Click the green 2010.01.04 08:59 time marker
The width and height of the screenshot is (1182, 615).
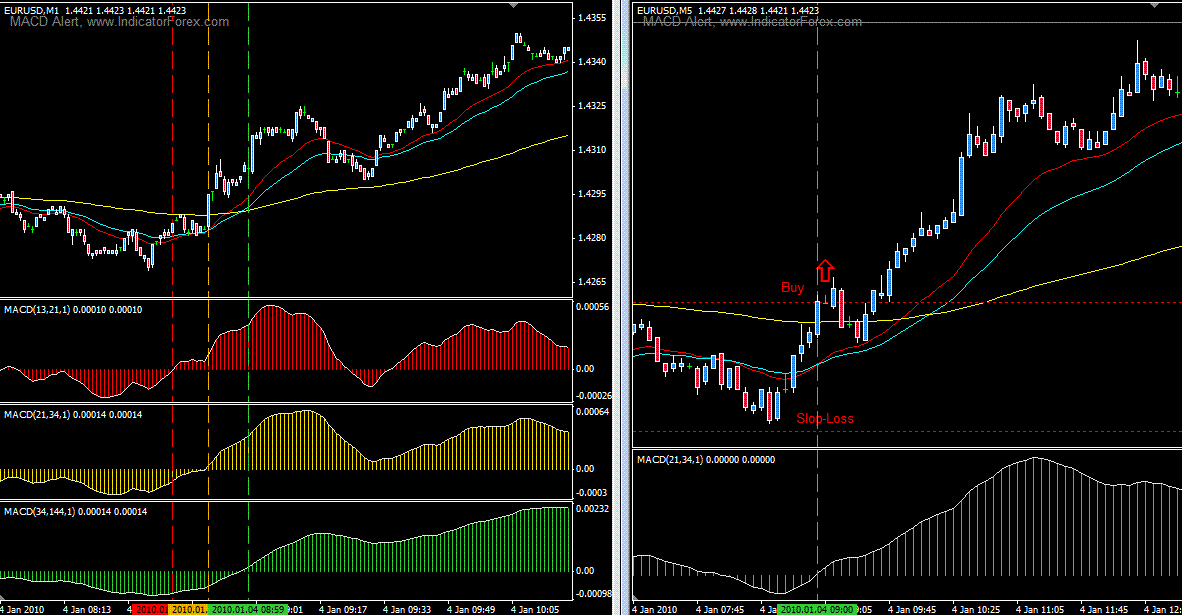[249, 608]
